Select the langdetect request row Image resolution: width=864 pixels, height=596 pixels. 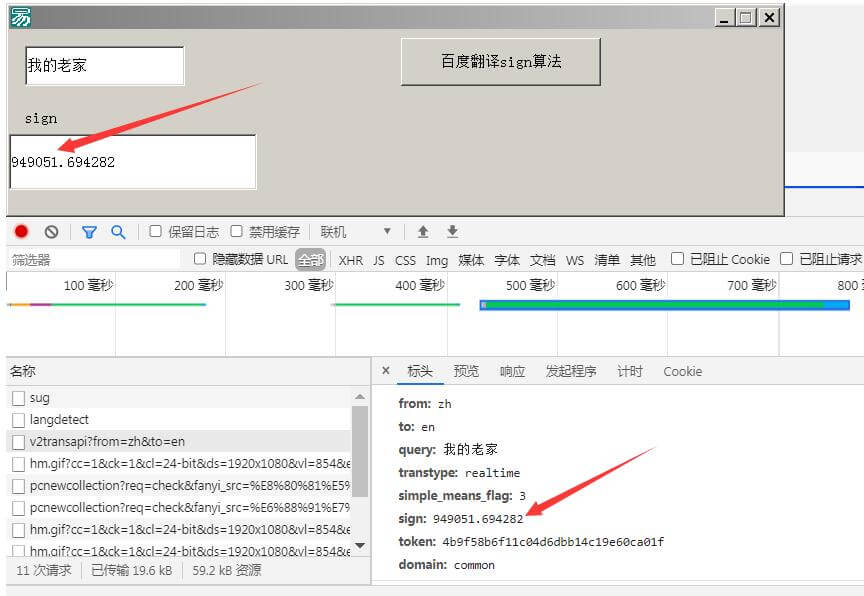tap(179, 420)
